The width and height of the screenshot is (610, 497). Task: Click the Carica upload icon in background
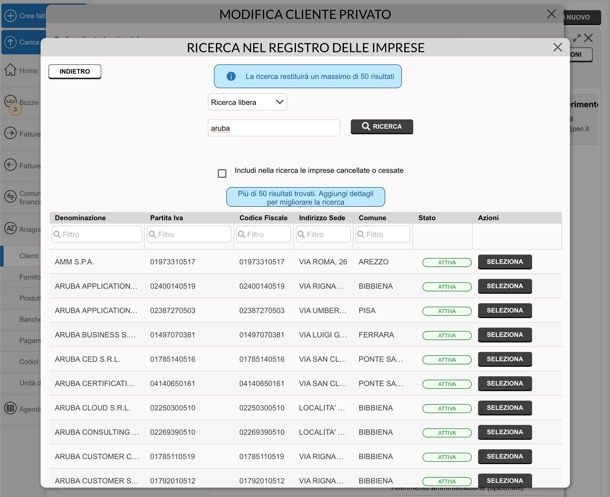click(11, 42)
